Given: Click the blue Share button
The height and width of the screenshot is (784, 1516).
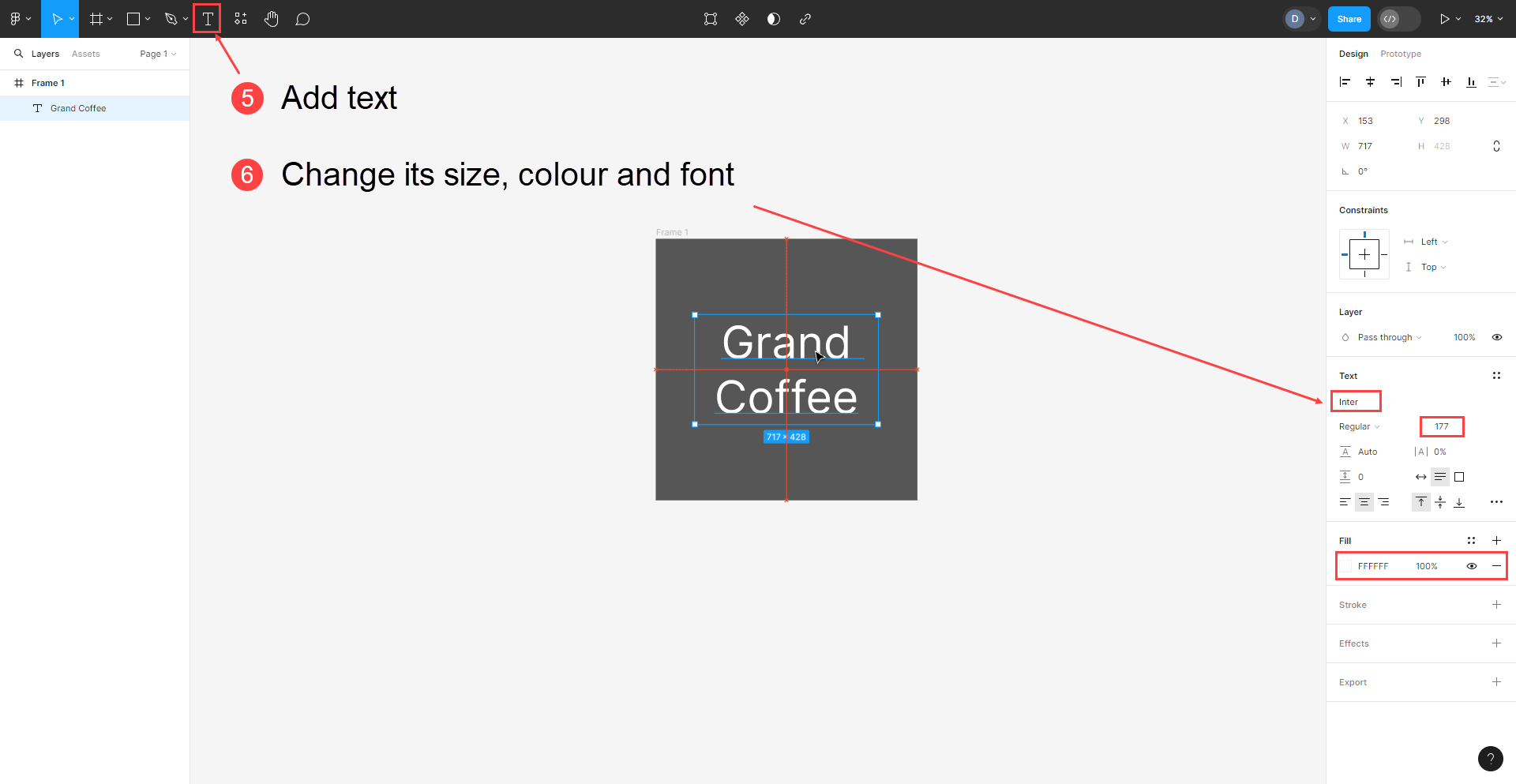Looking at the screenshot, I should click(1349, 19).
